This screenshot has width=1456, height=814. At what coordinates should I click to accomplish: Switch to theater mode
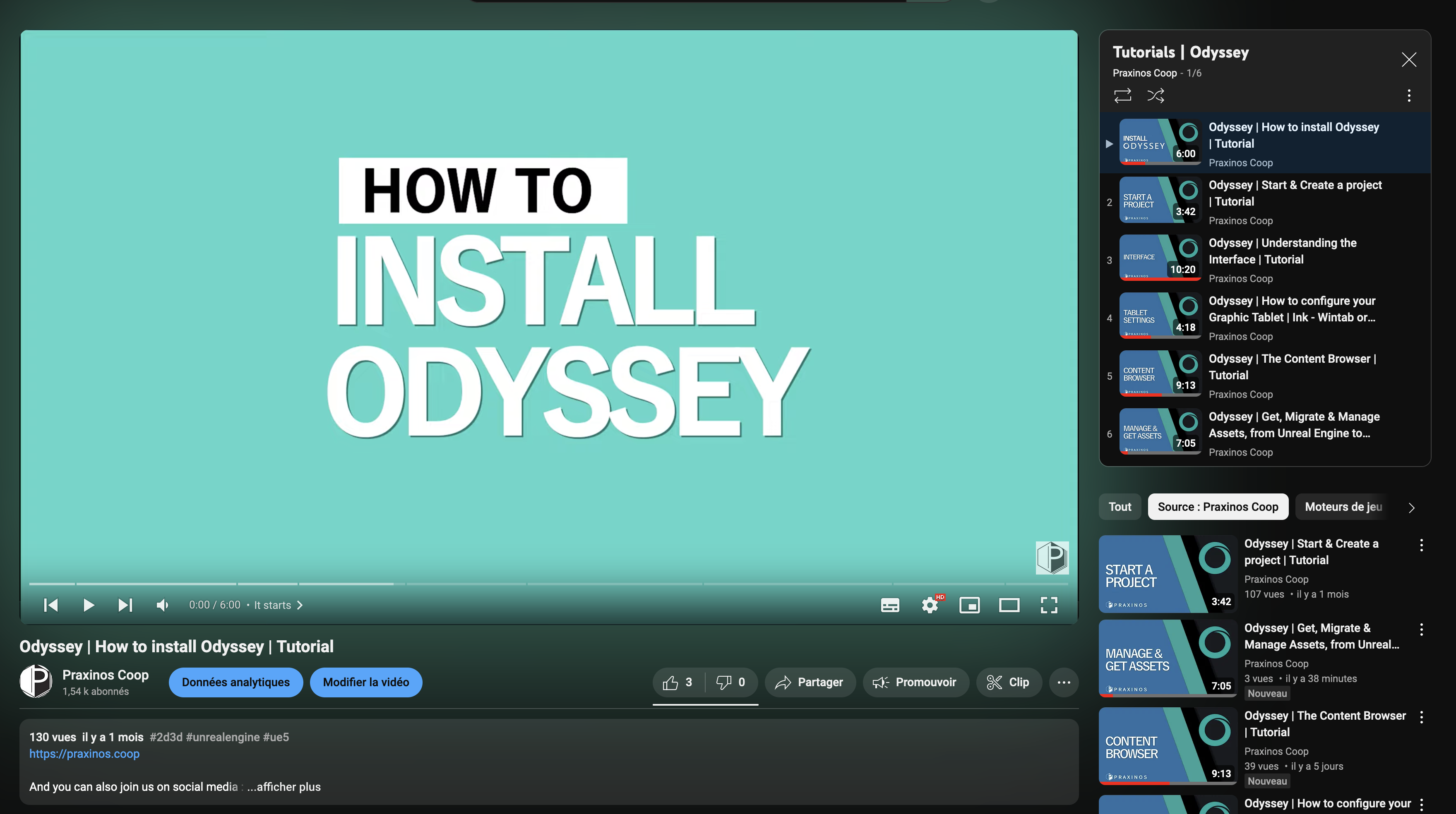click(1009, 605)
